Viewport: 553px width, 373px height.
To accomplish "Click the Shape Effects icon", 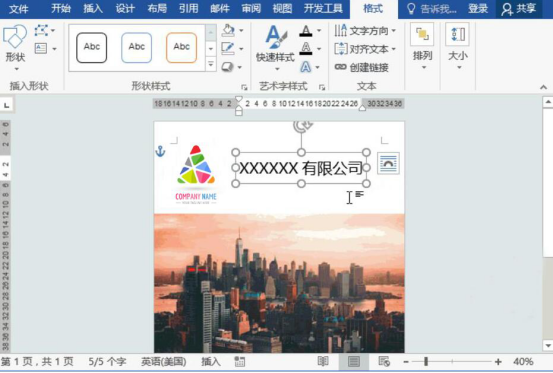I will pyautogui.click(x=227, y=67).
